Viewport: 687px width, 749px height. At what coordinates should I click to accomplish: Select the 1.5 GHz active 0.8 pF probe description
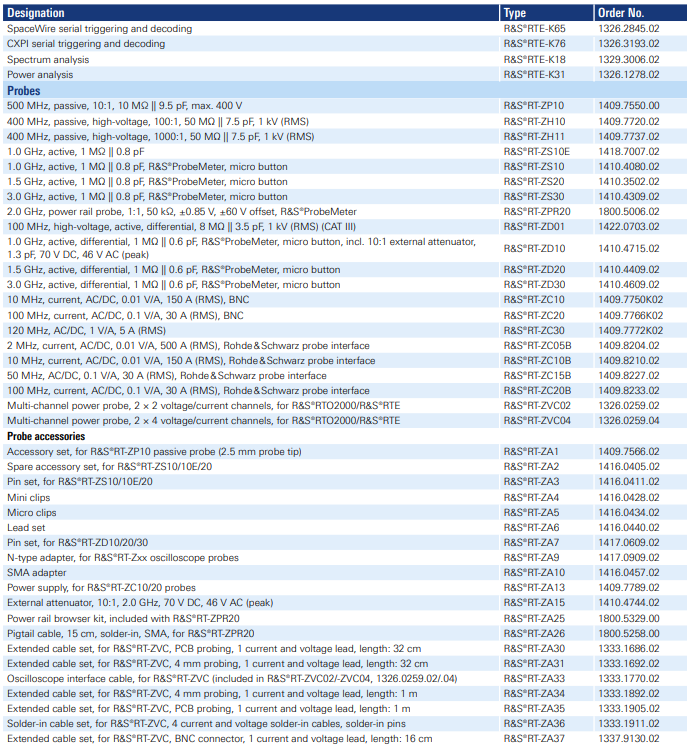click(x=147, y=182)
